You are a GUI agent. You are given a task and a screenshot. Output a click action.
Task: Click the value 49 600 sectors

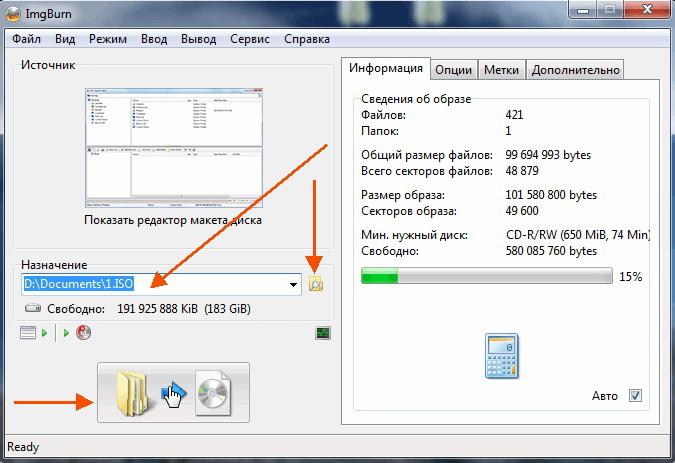522,211
